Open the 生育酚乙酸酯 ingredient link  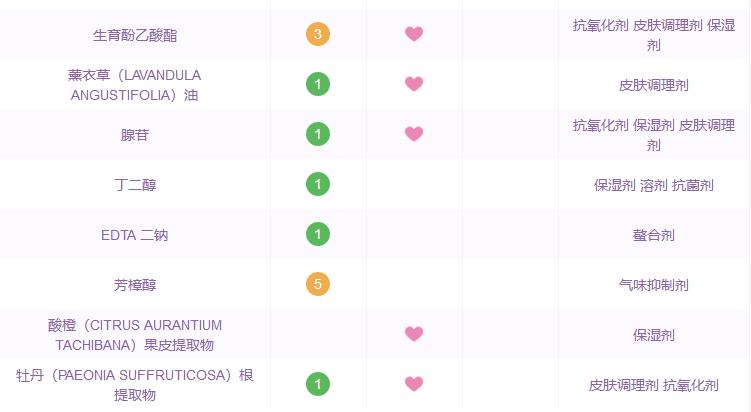[135, 35]
